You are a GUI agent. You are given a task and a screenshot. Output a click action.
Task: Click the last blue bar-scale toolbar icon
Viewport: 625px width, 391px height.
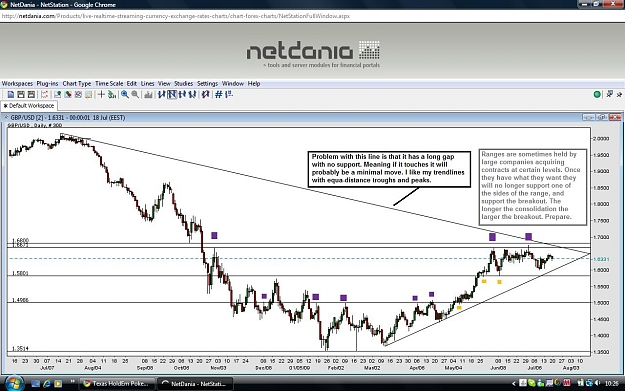coord(229,94)
